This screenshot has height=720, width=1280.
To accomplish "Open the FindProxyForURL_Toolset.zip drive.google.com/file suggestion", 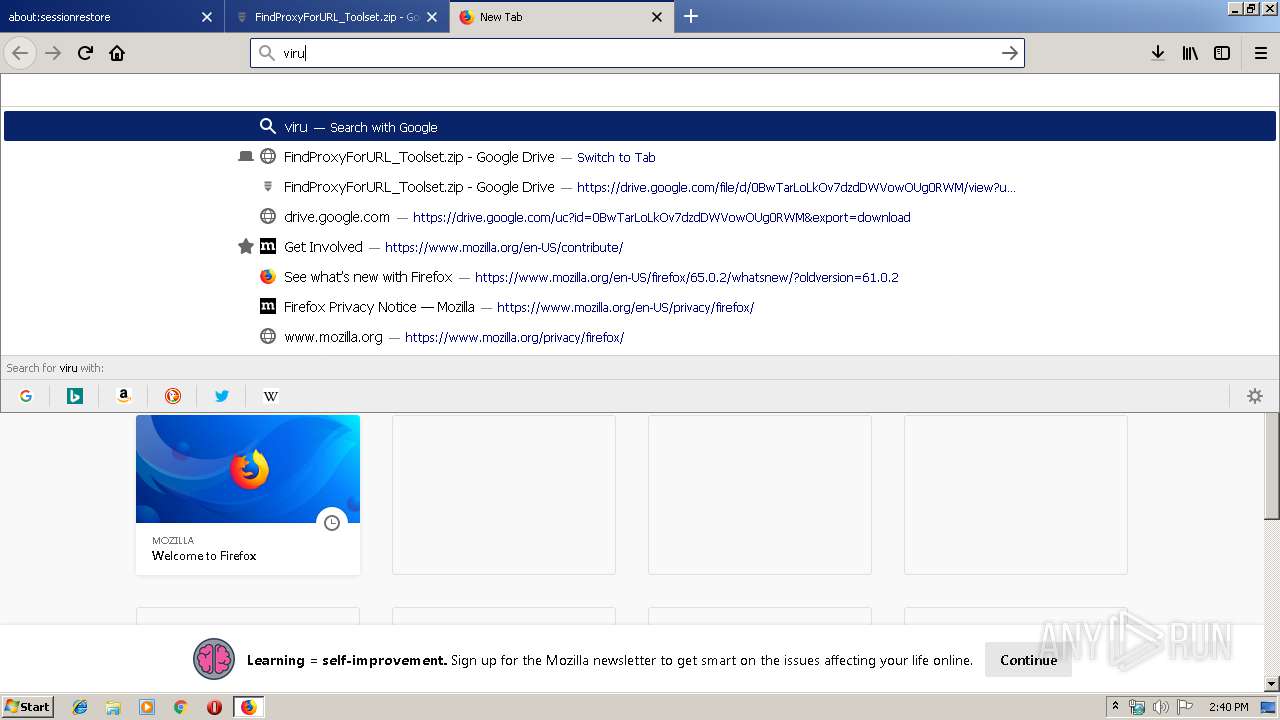I will (x=640, y=187).
